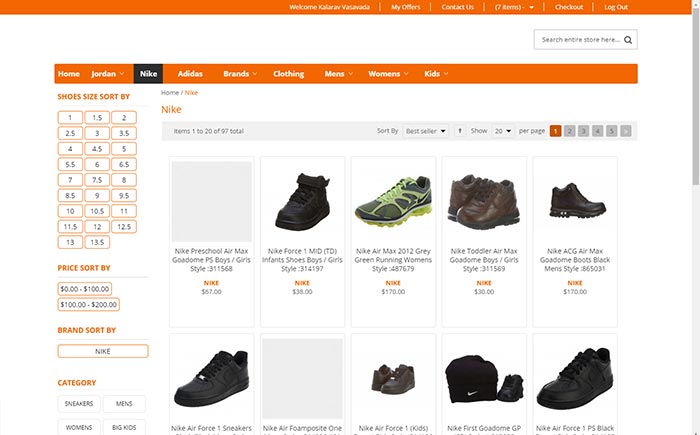Filter by shoe size 9
This screenshot has height=435, width=700.
click(x=97, y=196)
